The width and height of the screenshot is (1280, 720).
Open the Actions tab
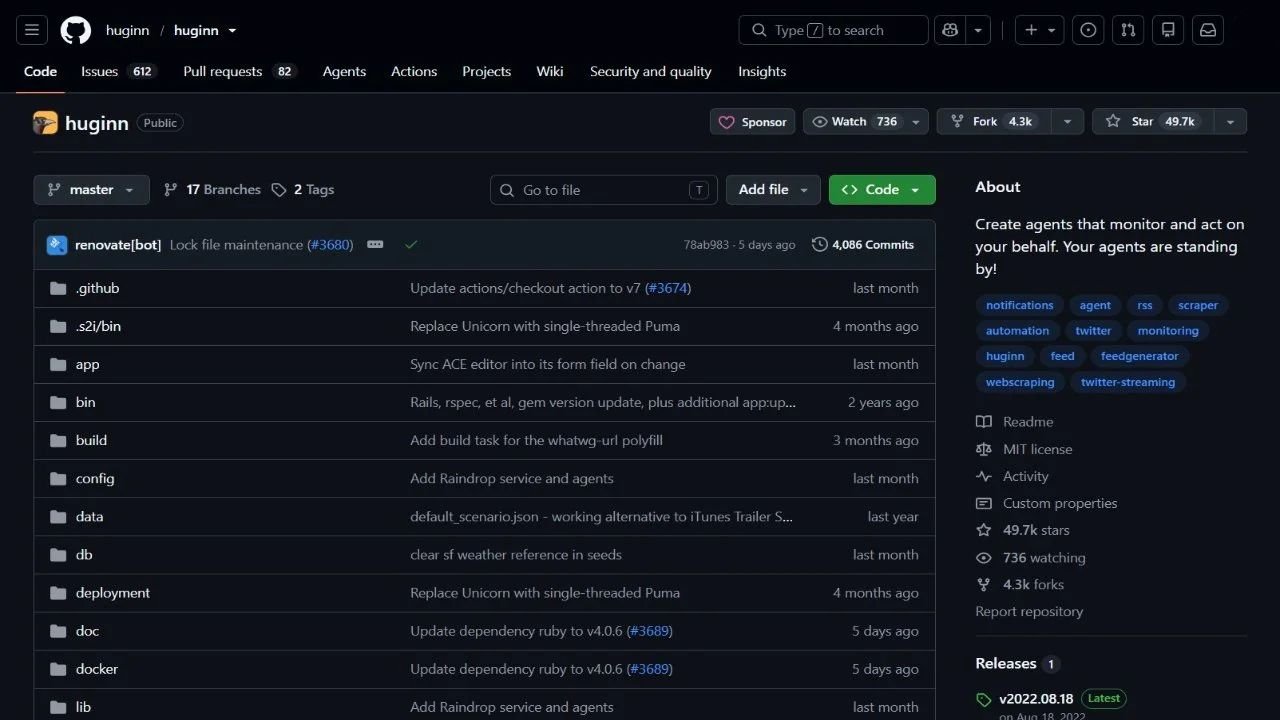414,72
